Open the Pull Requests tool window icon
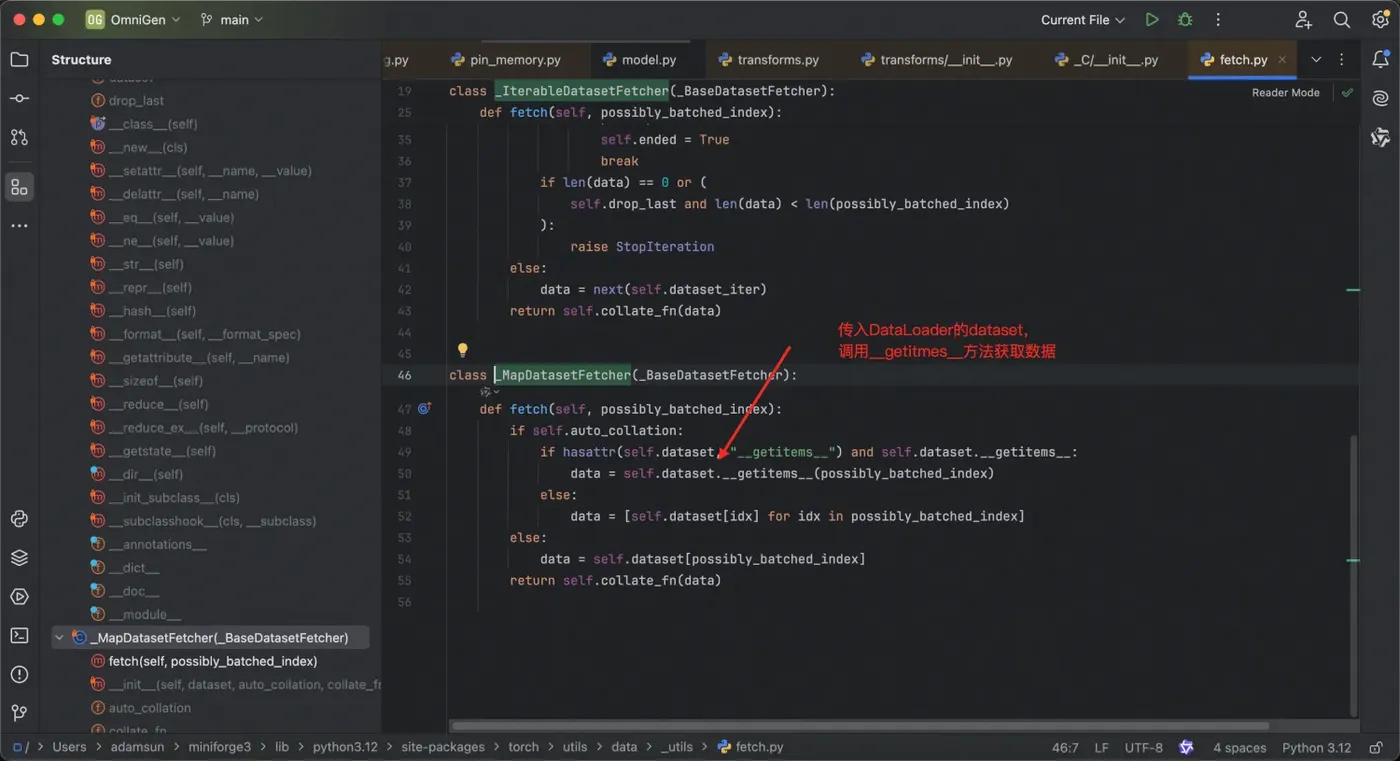1400x761 pixels. 19,137
